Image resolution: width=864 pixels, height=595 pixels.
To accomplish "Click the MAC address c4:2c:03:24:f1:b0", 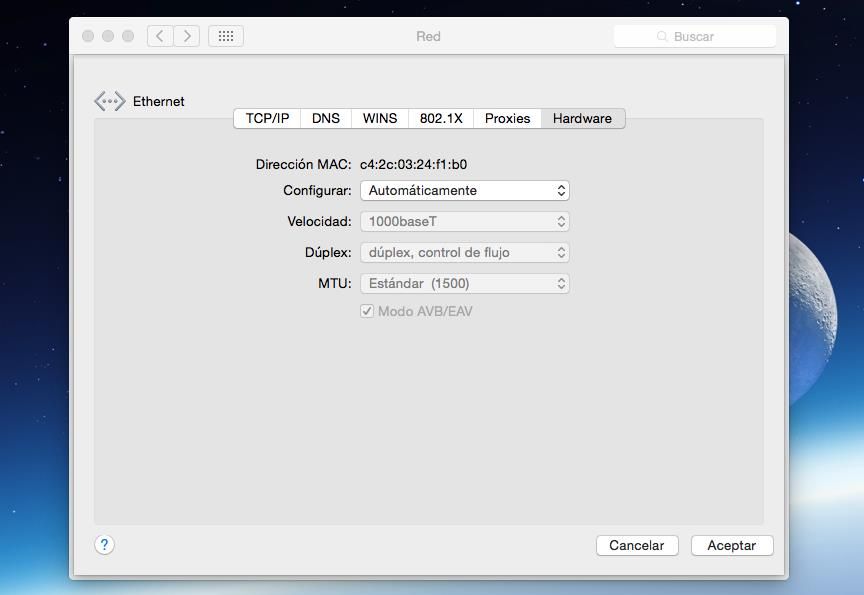I will pos(413,164).
